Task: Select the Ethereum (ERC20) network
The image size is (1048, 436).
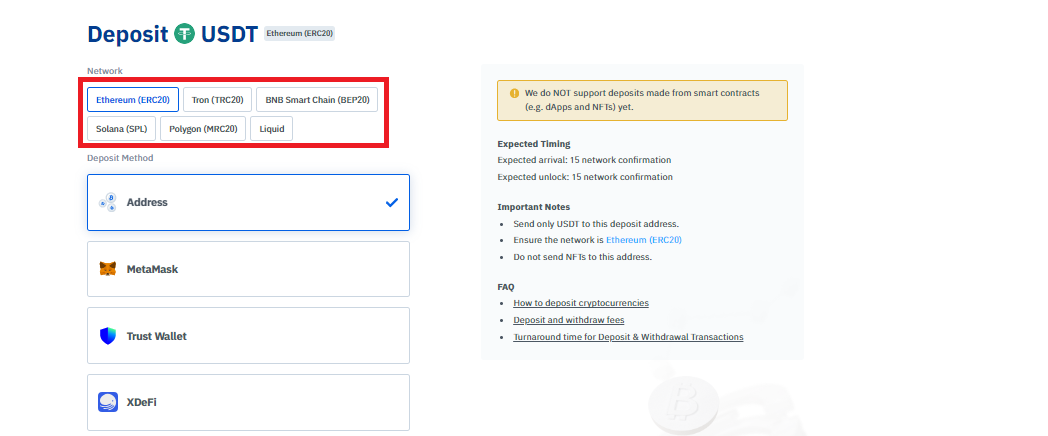Action: [x=133, y=100]
